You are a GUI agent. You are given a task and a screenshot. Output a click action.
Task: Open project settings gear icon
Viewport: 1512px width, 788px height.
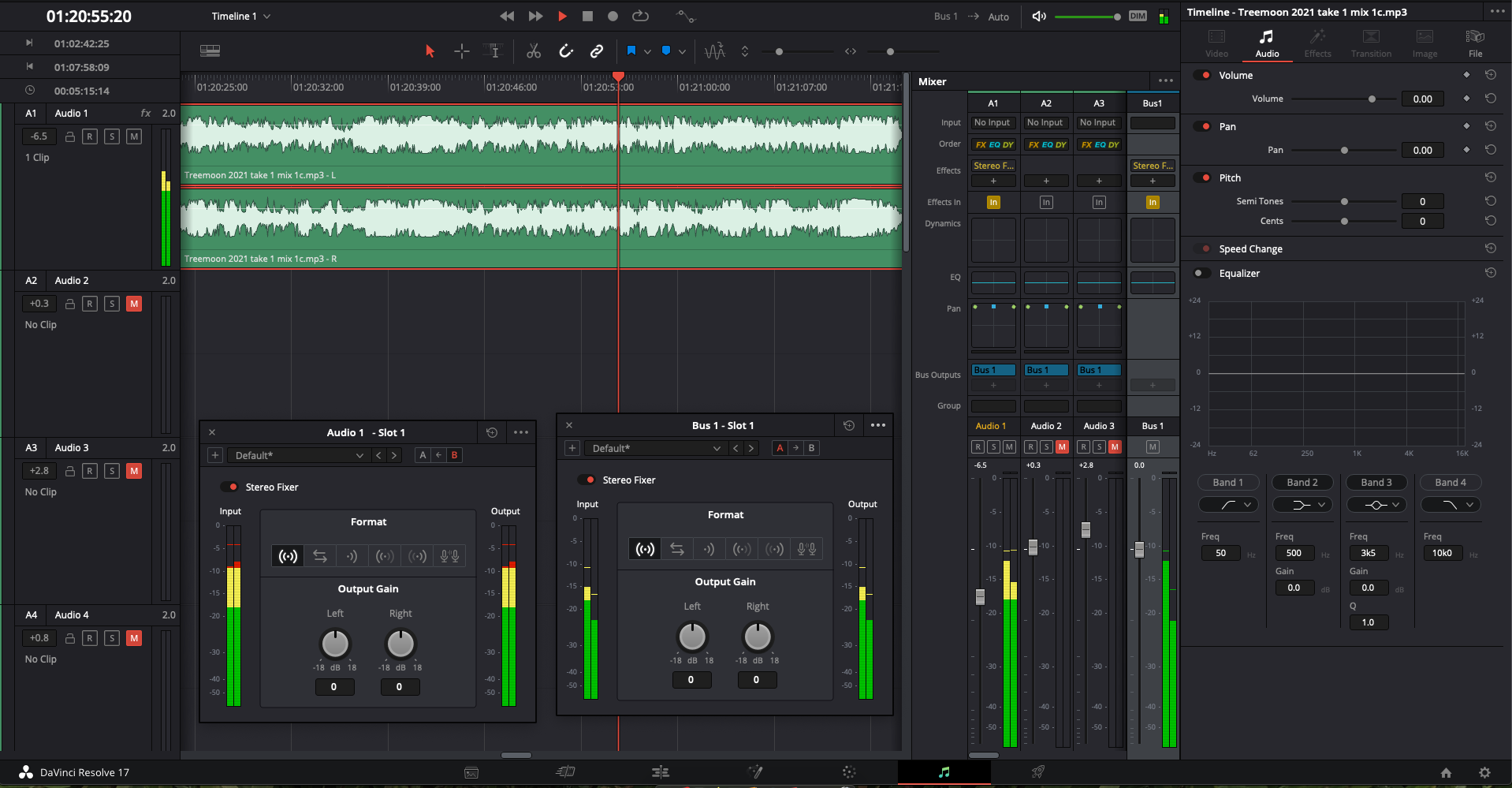(x=1484, y=773)
